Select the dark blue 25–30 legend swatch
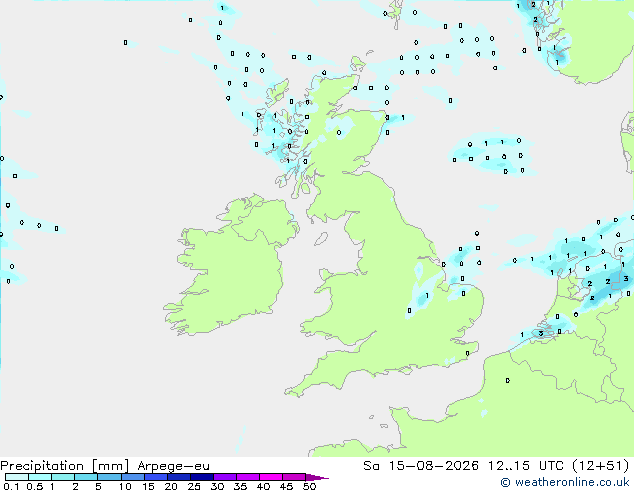 click(x=202, y=477)
